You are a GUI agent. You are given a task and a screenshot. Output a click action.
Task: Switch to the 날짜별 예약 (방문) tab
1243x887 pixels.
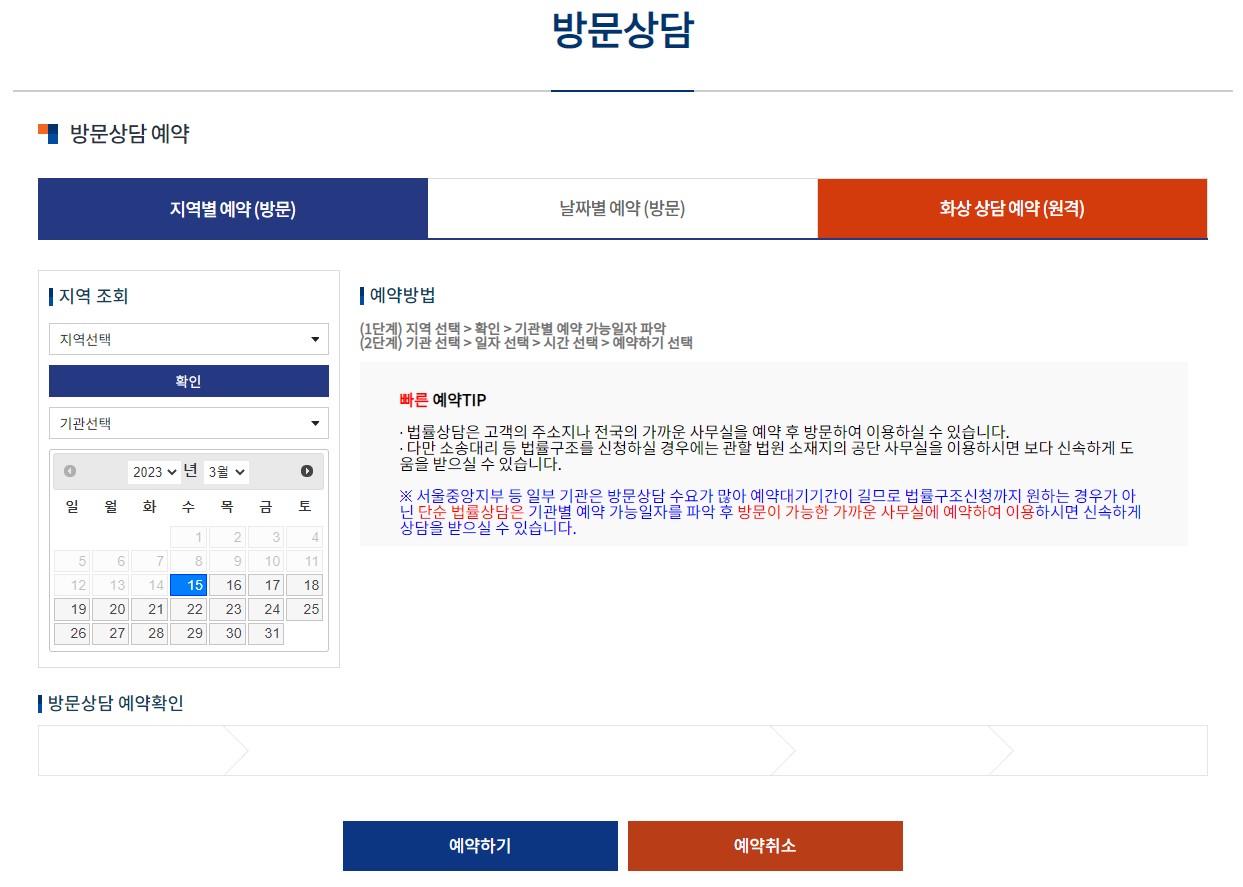(x=622, y=208)
